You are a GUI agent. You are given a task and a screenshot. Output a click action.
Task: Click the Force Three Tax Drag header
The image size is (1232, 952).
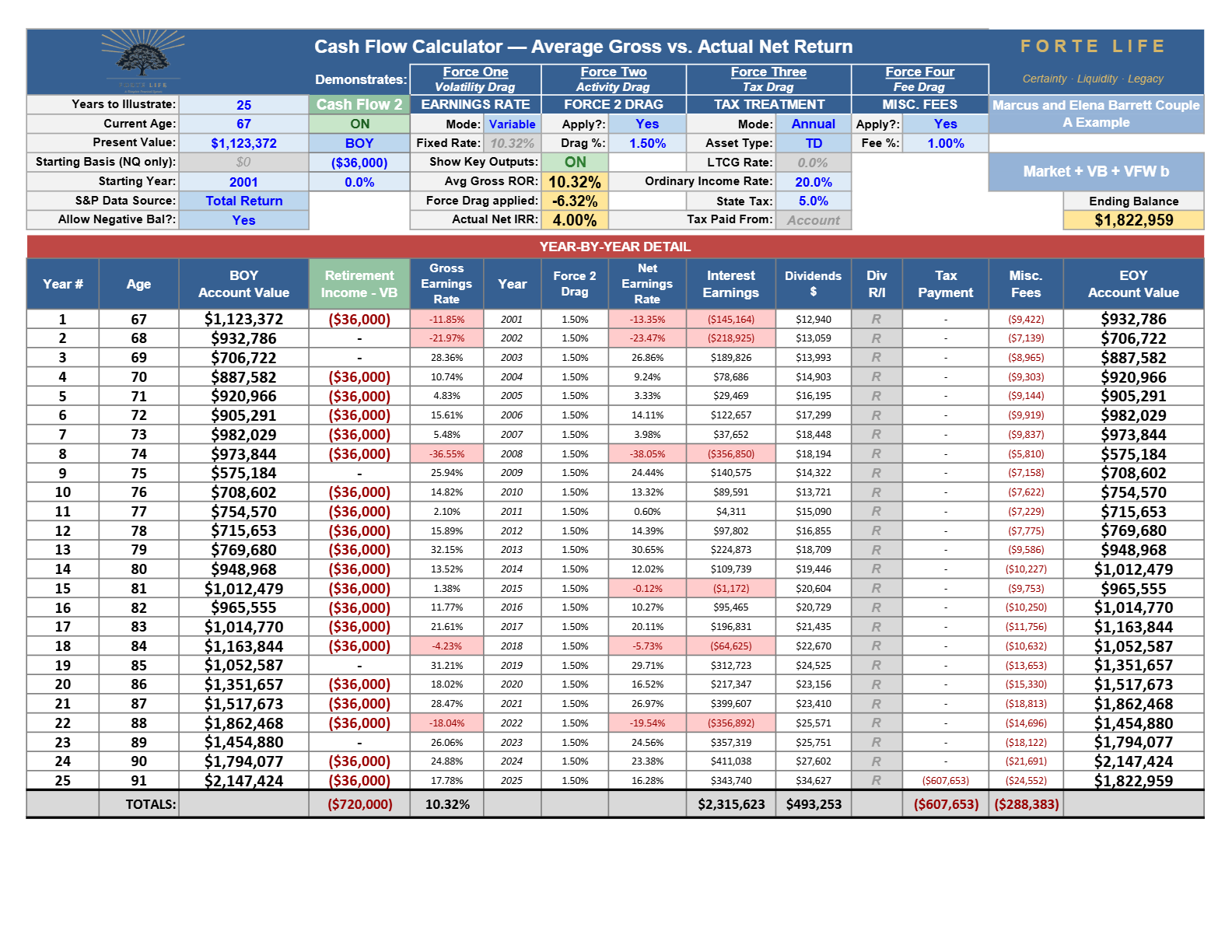768,79
